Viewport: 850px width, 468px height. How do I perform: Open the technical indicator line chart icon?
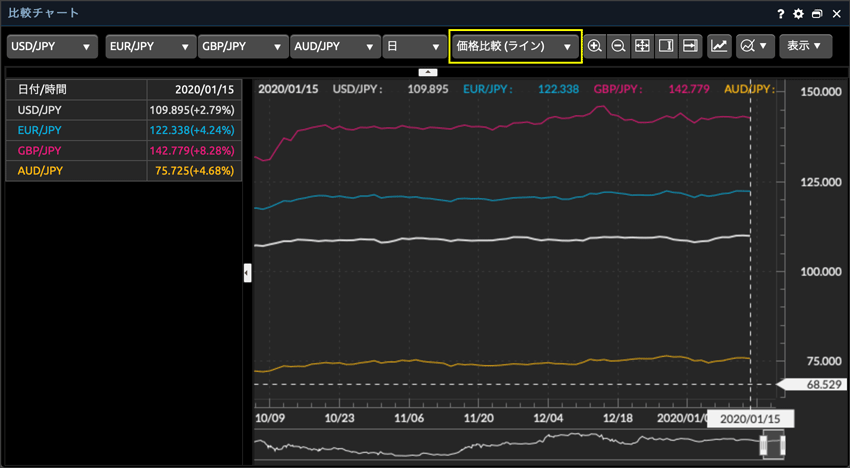tap(719, 46)
